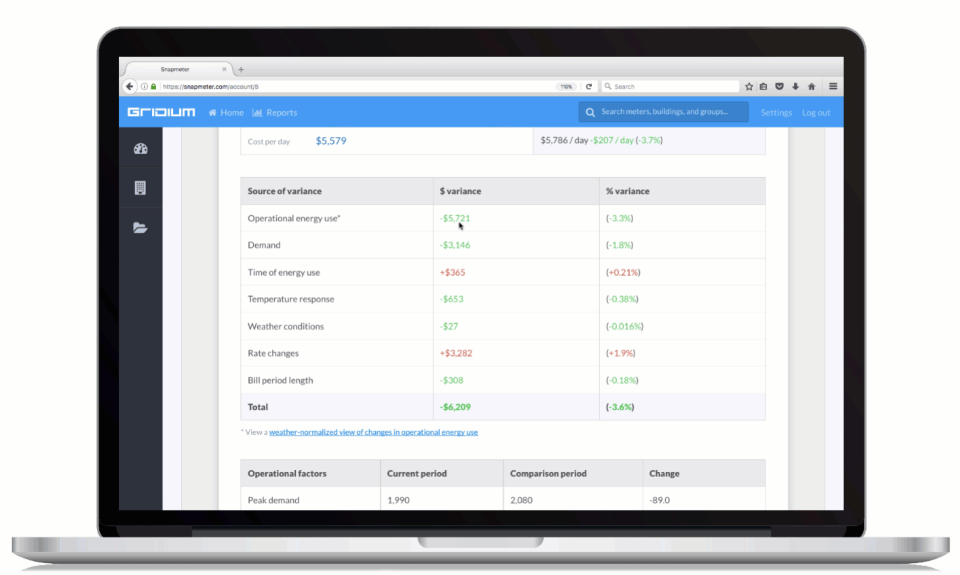Click the Bill period length row label

pos(280,380)
